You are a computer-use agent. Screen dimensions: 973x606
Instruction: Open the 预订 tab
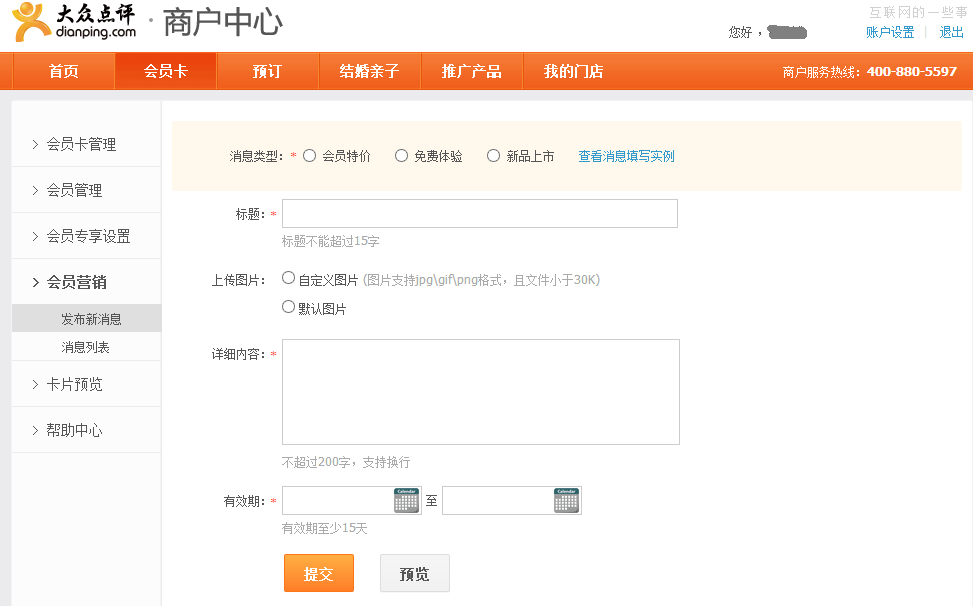267,70
